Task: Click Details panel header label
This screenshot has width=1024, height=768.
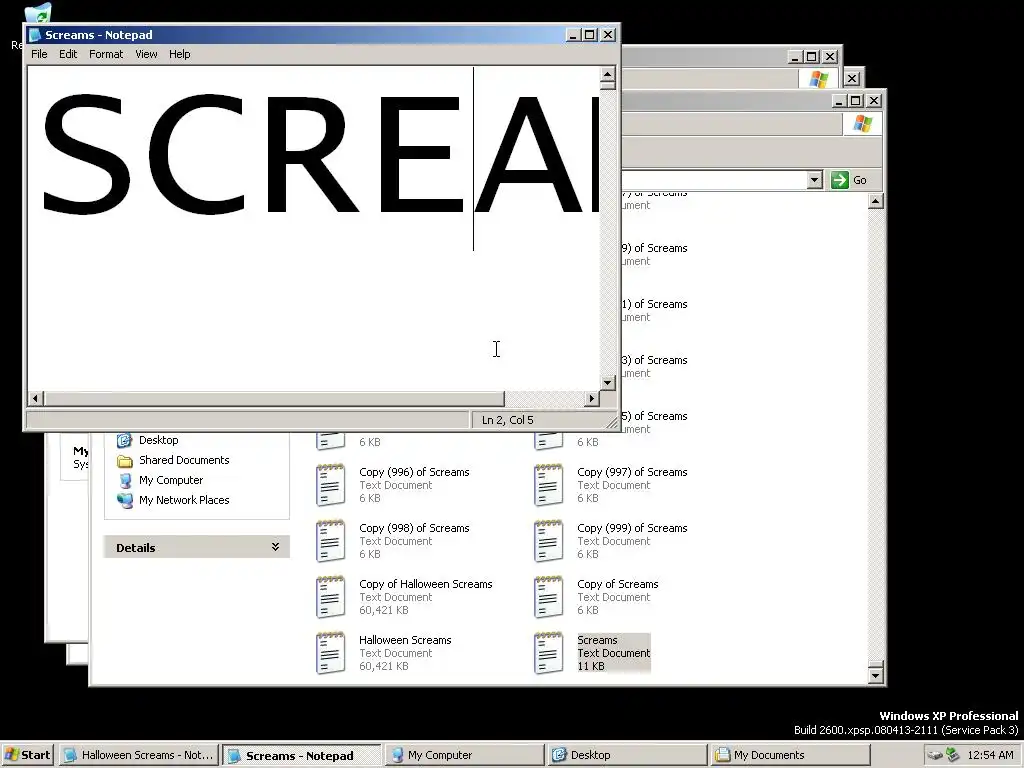Action: coord(136,548)
